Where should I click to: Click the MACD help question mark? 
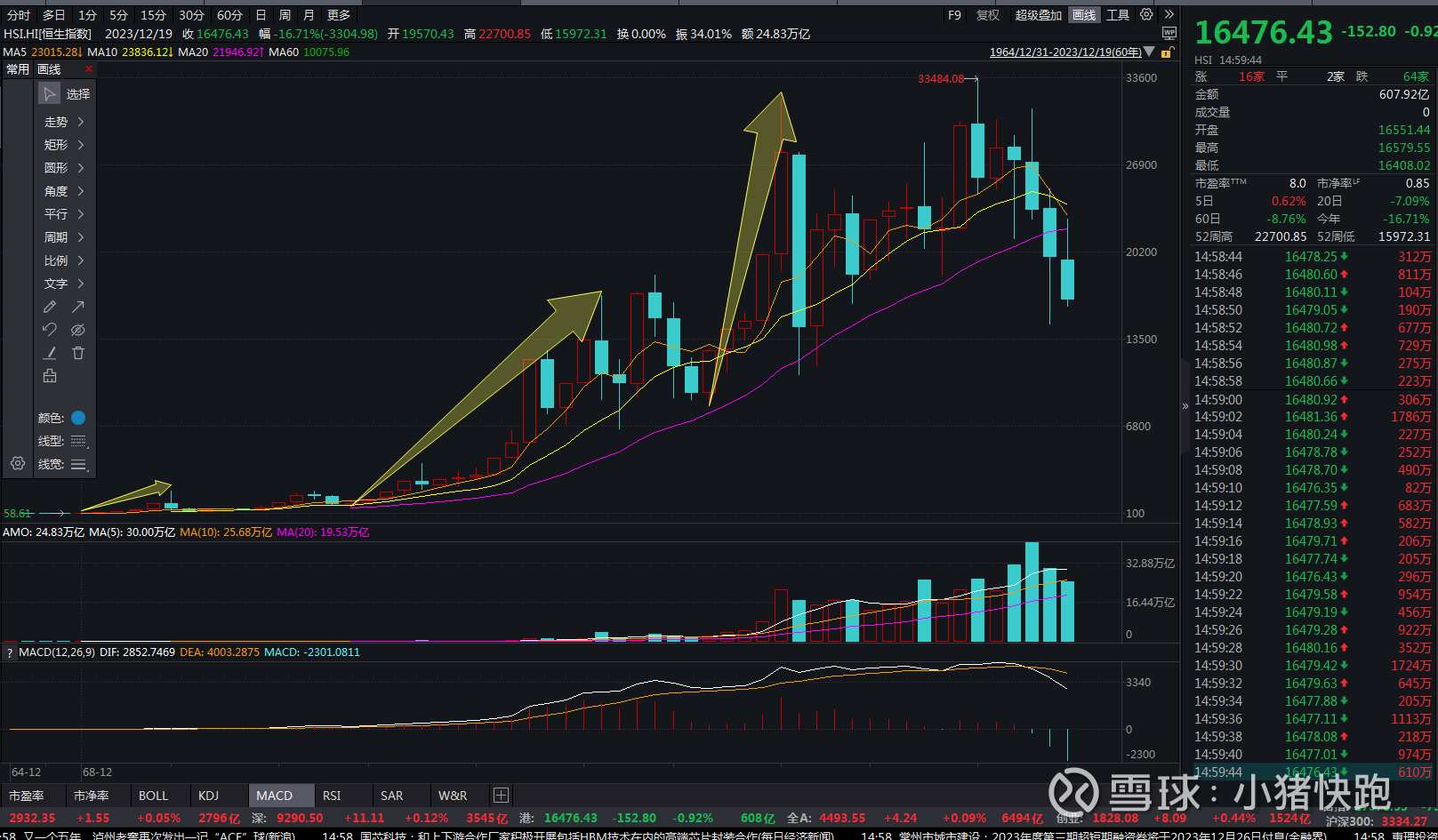[10, 652]
